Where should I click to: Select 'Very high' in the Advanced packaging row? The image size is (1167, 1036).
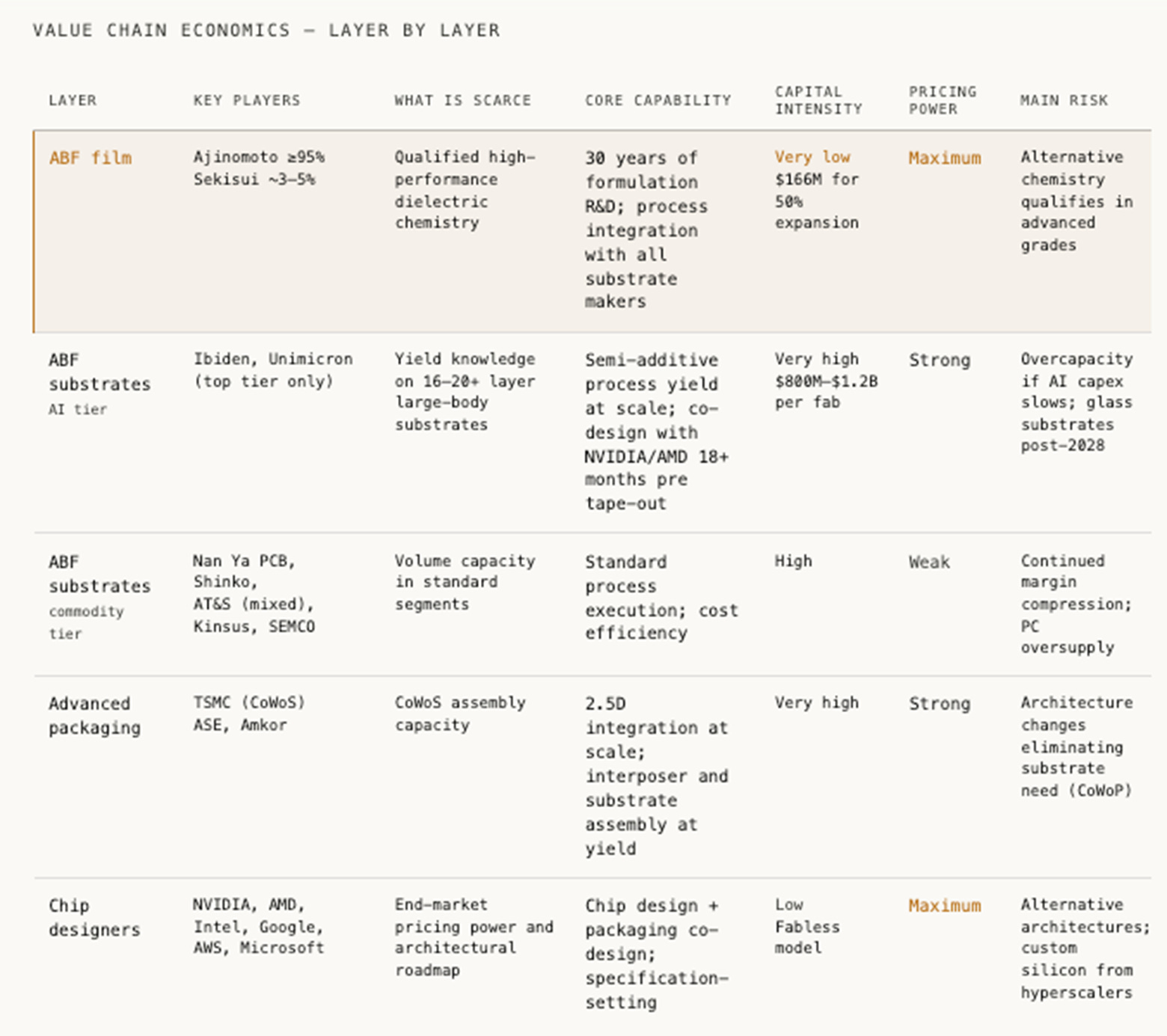(817, 703)
